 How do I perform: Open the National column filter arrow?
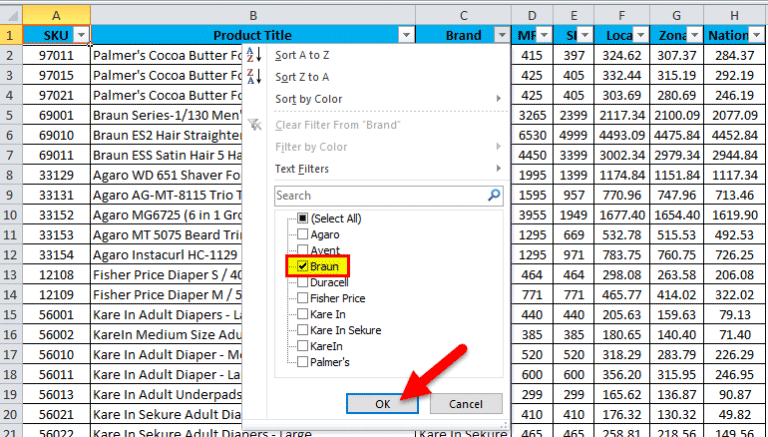(757, 35)
